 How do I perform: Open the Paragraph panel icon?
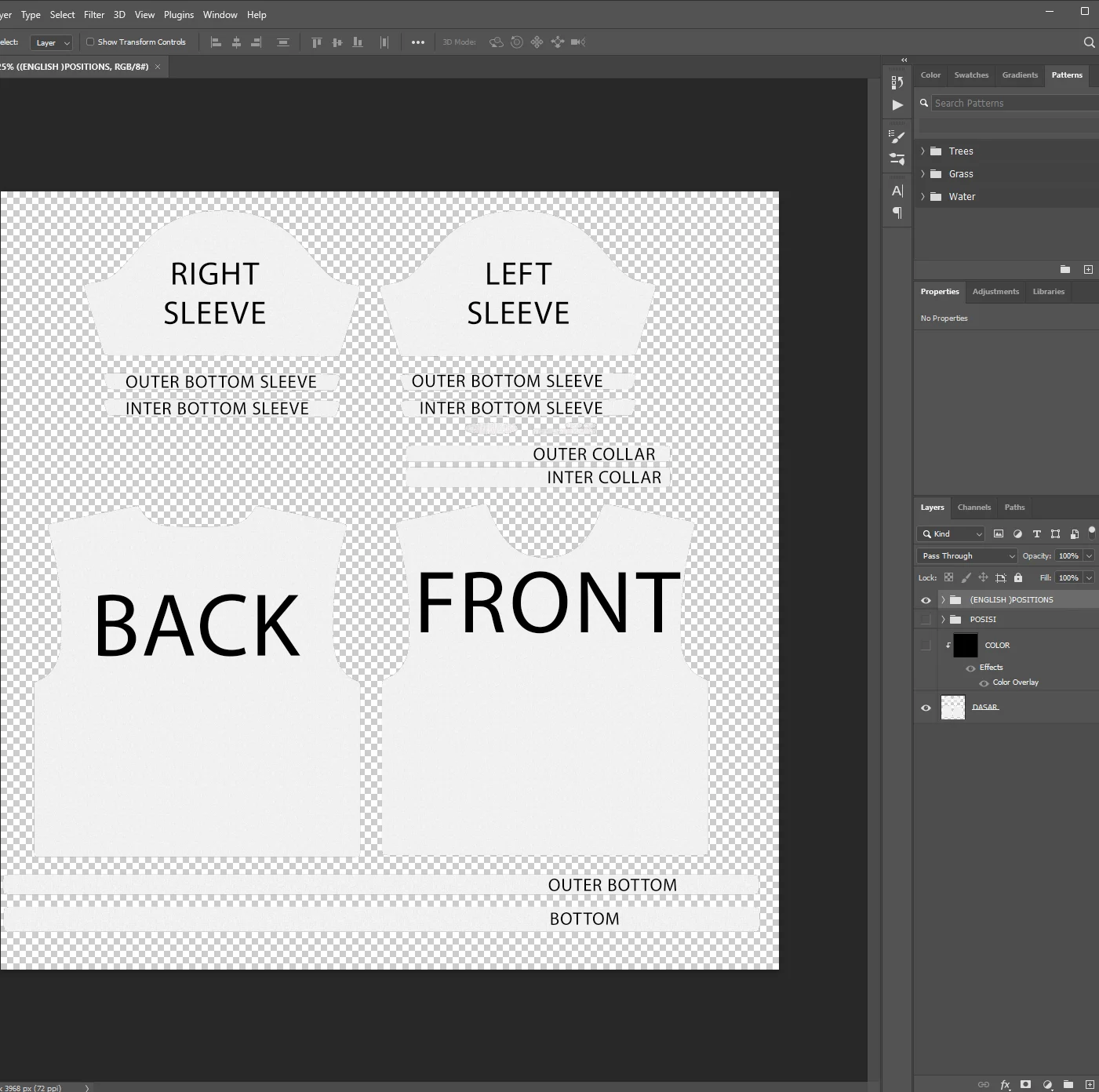pyautogui.click(x=897, y=213)
